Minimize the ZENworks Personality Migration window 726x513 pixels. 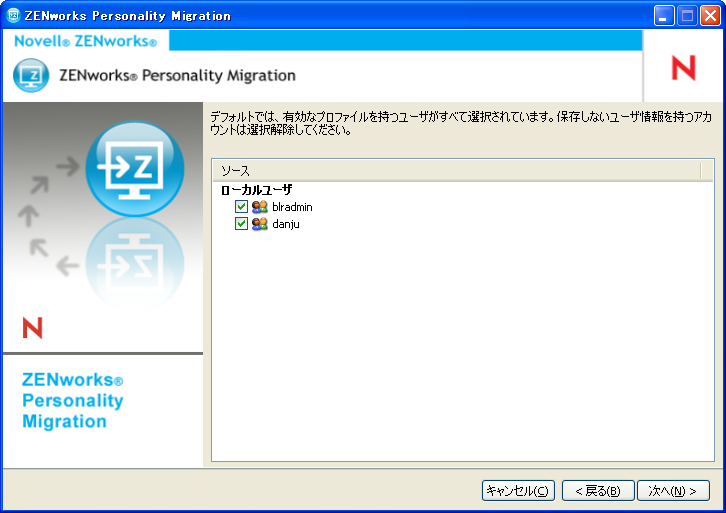pyautogui.click(x=664, y=16)
